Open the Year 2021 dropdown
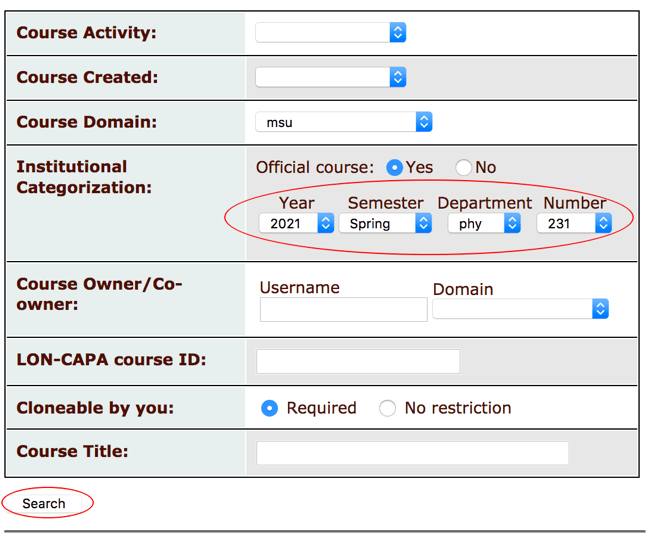This screenshot has width=650, height=540. coord(296,224)
